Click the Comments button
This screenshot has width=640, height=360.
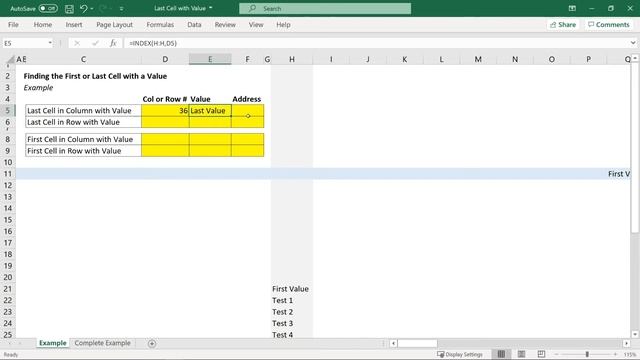(609, 24)
